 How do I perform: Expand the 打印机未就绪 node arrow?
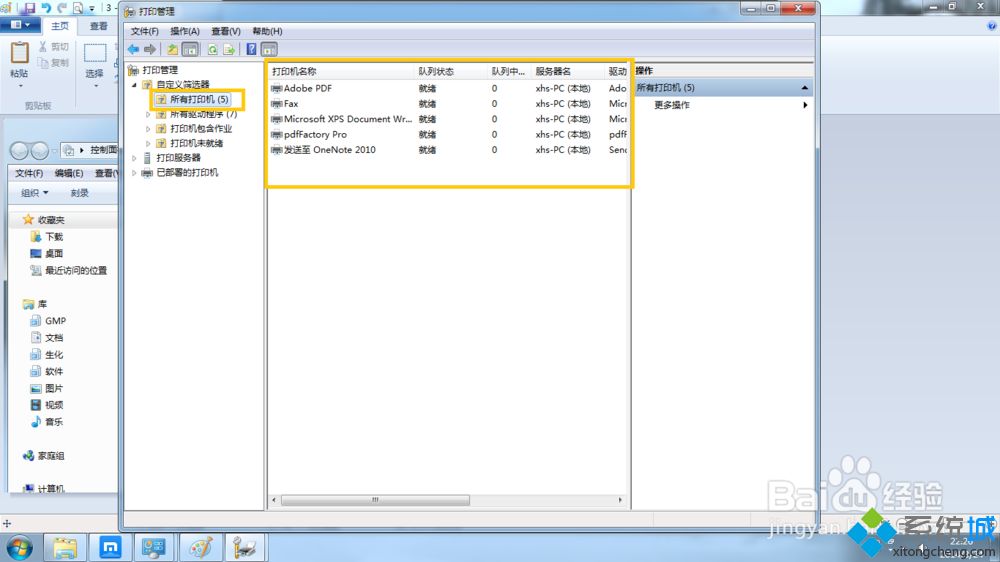[x=148, y=144]
